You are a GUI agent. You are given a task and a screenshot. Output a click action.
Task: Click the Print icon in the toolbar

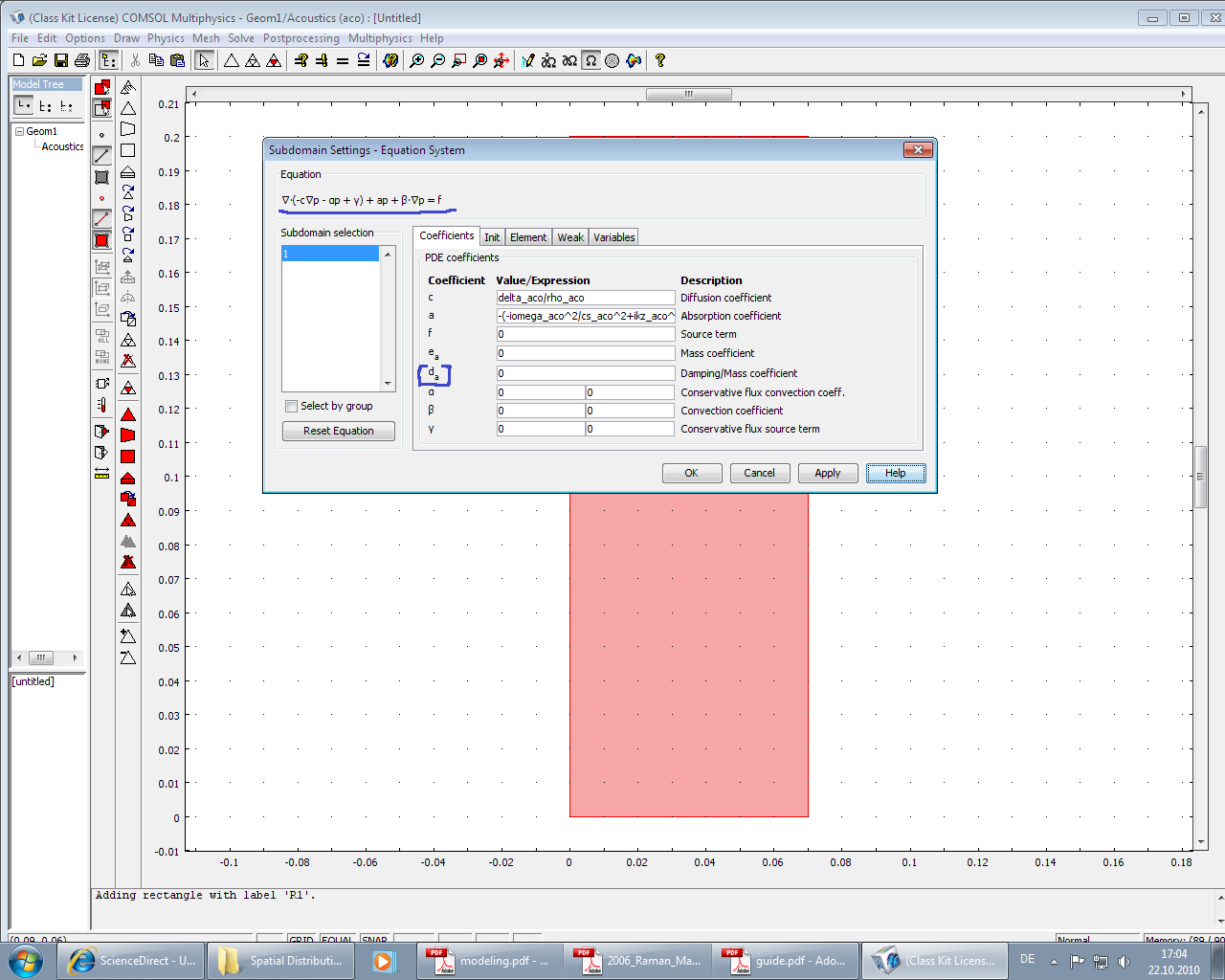tap(82, 60)
